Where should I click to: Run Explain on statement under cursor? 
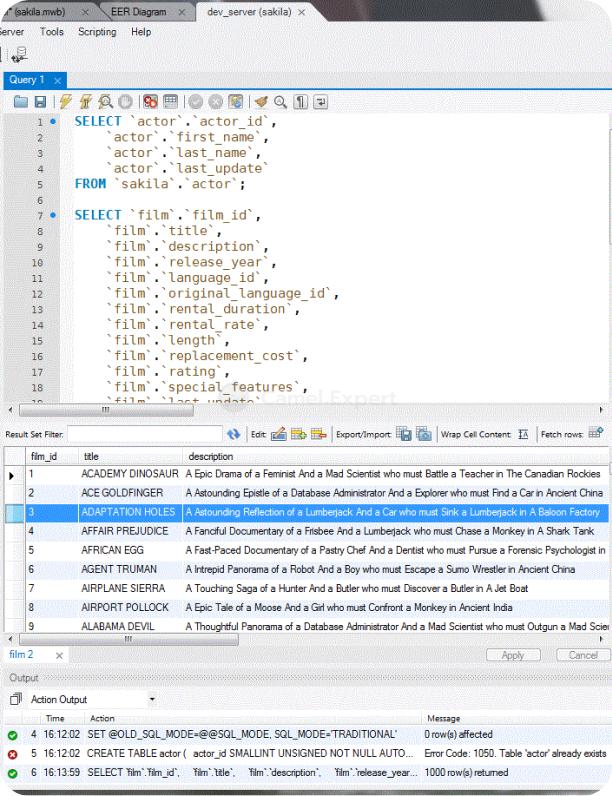(x=107, y=102)
